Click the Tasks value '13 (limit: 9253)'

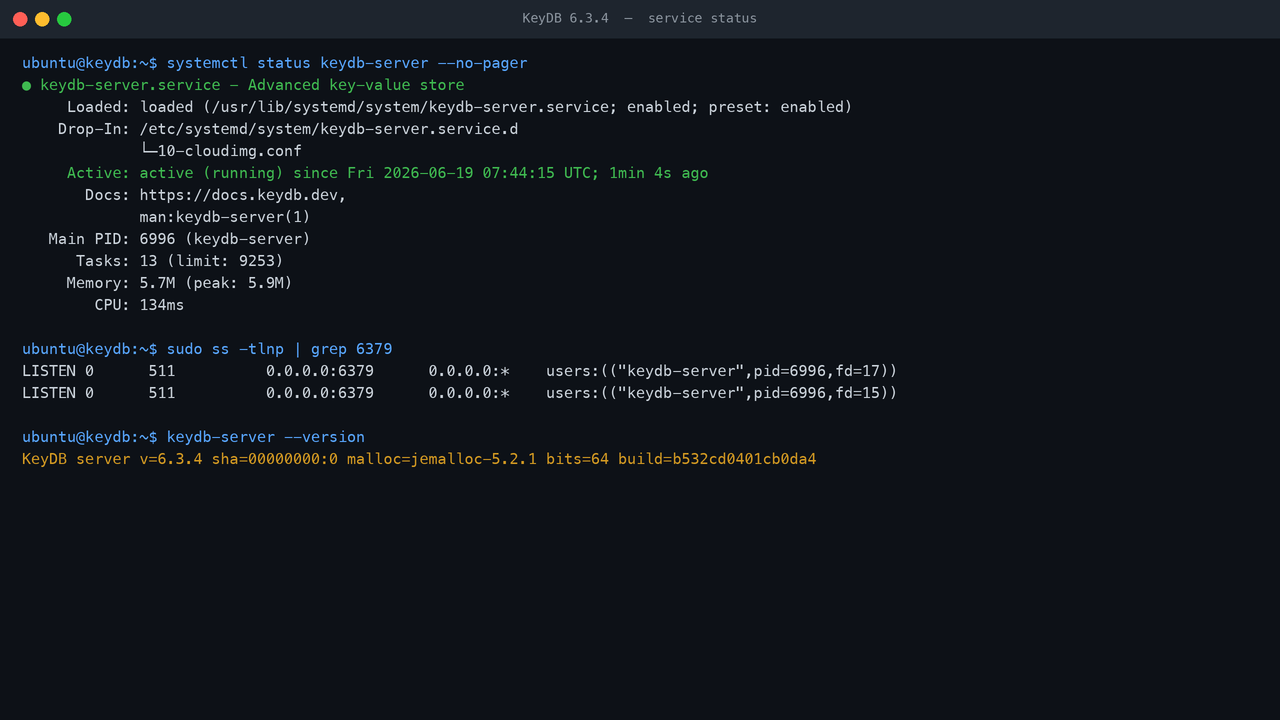point(212,261)
